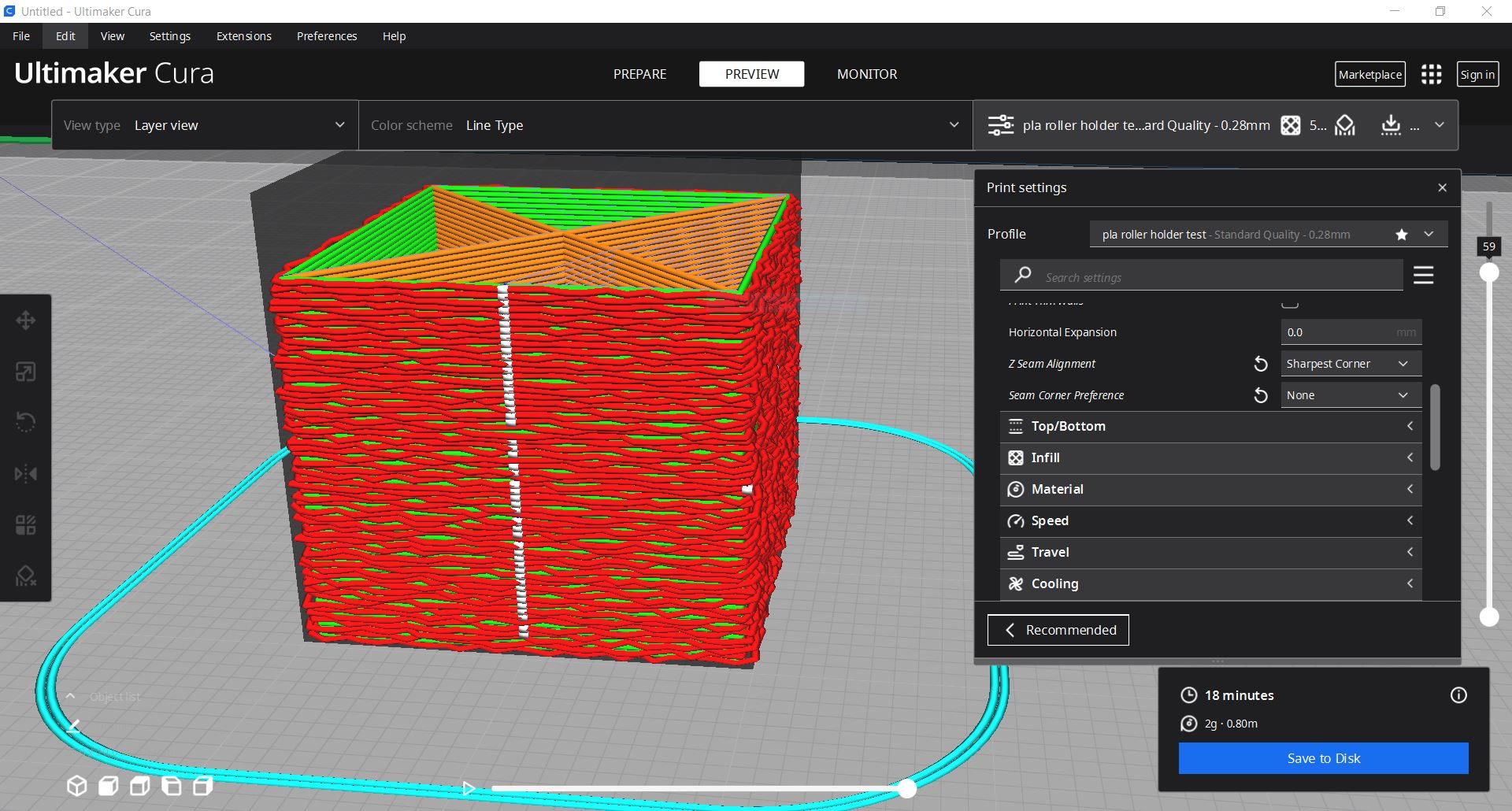
Task: Switch to top camera view
Action: pyautogui.click(x=139, y=786)
